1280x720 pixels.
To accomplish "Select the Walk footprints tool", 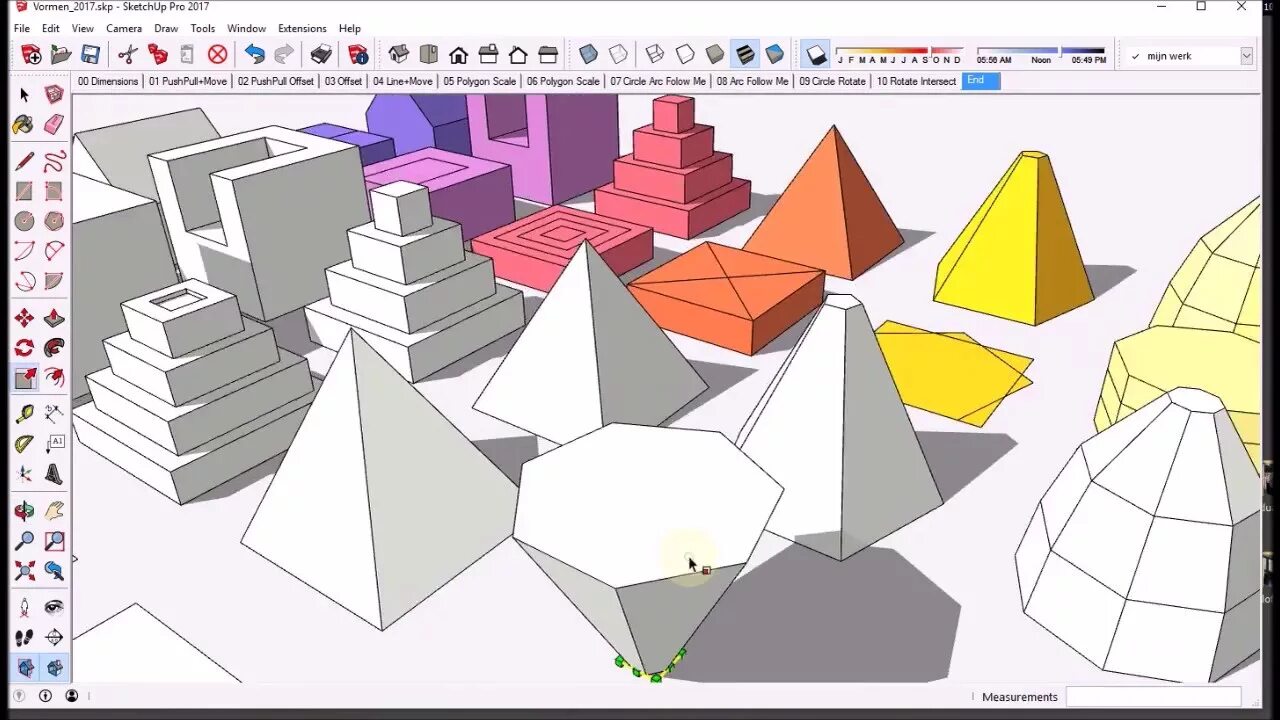I will [x=25, y=638].
